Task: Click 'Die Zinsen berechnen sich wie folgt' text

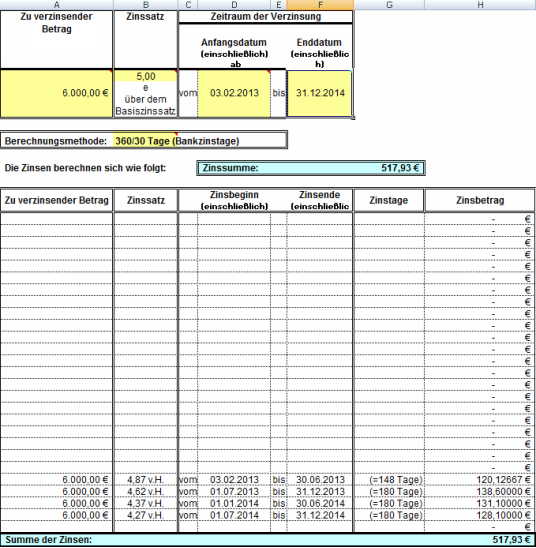Action: pyautogui.click(x=85, y=168)
